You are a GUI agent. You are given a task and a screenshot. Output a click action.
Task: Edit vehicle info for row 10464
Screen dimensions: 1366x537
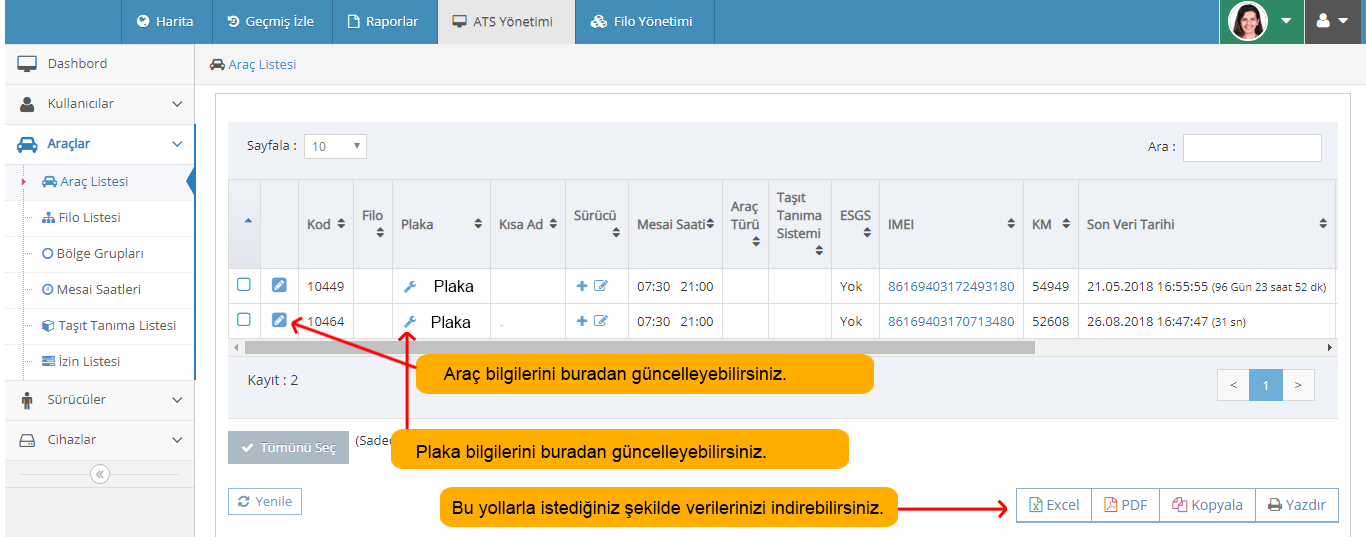point(279,320)
